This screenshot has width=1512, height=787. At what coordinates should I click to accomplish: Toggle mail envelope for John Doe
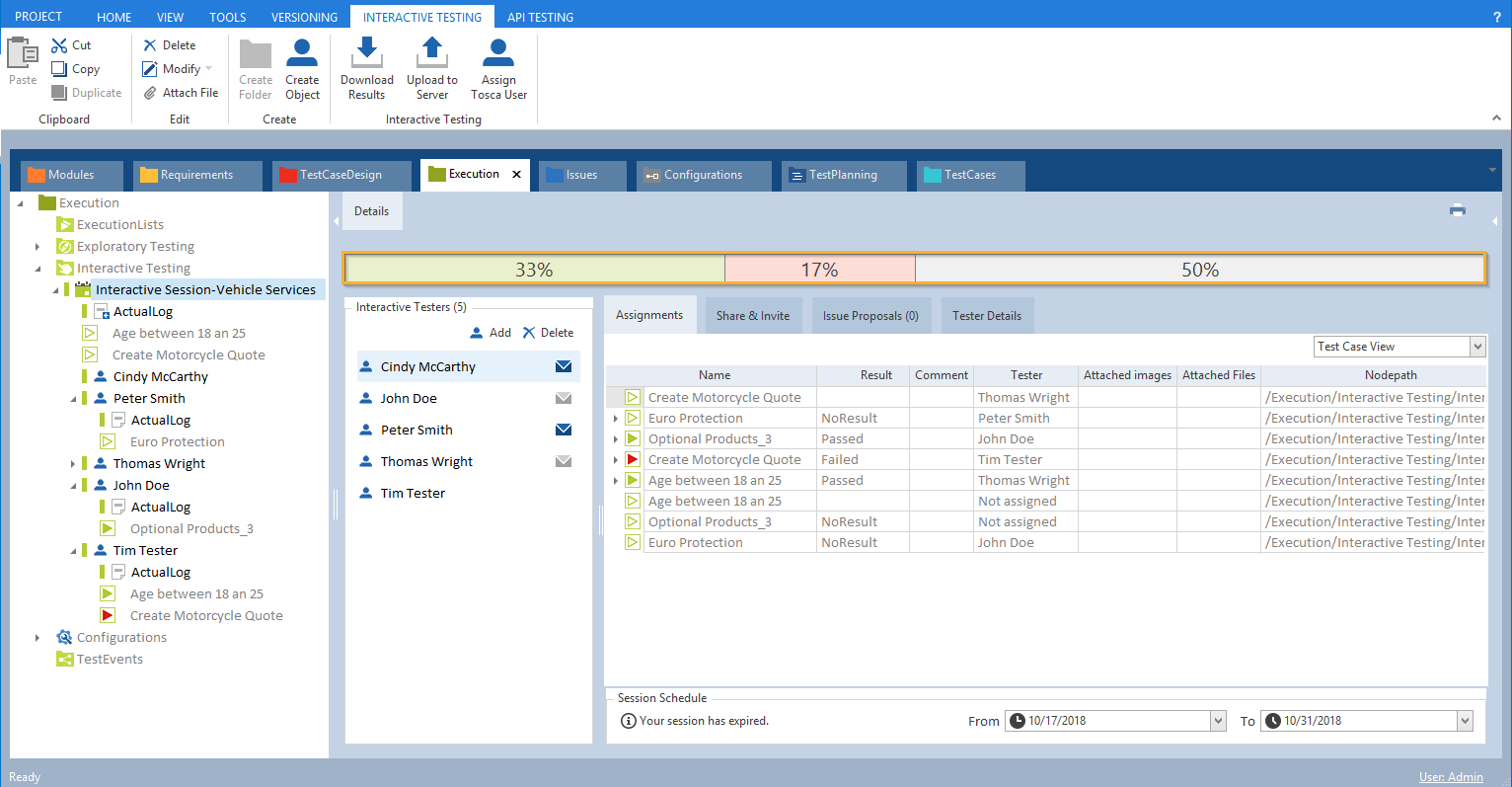coord(564,398)
